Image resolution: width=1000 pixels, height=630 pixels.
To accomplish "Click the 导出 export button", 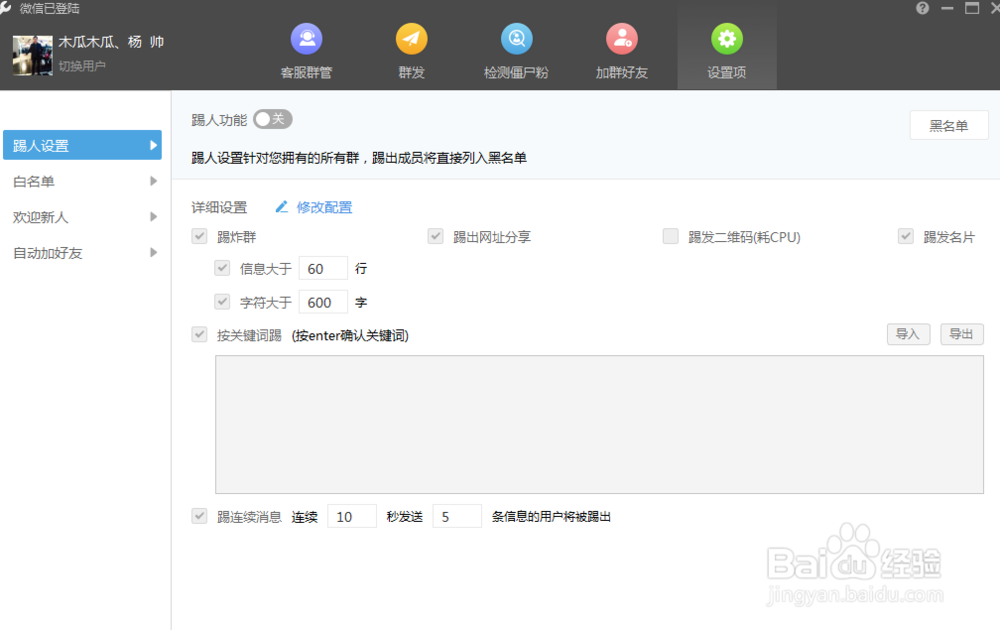I will point(961,334).
